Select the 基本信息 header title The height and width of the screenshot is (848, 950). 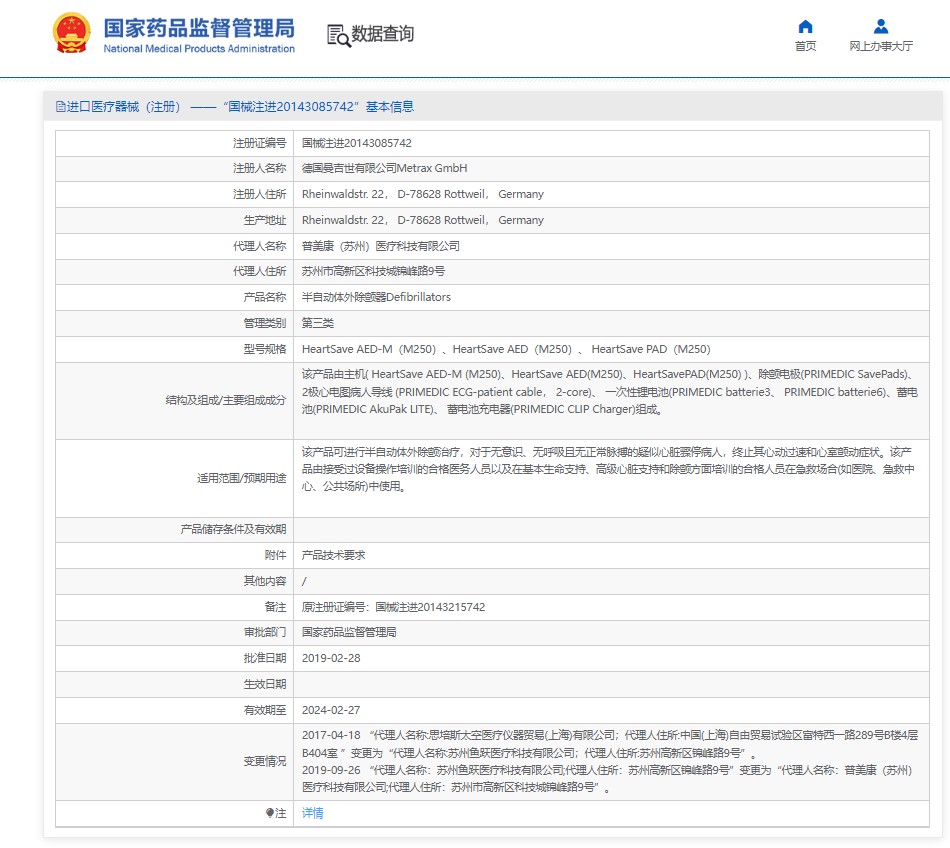pyautogui.click(x=390, y=107)
